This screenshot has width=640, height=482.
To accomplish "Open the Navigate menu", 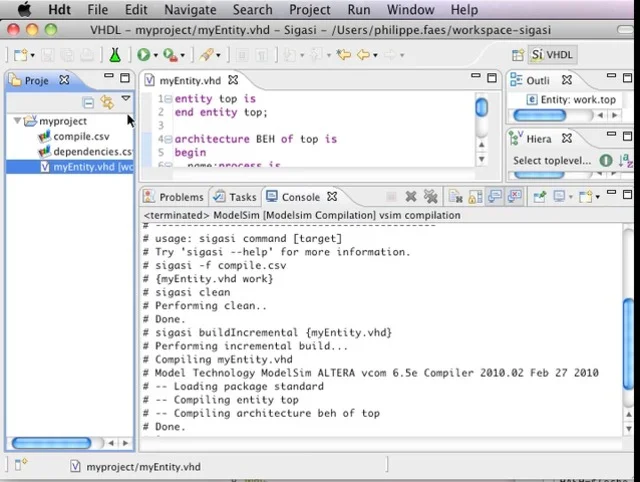I will 190,9.
